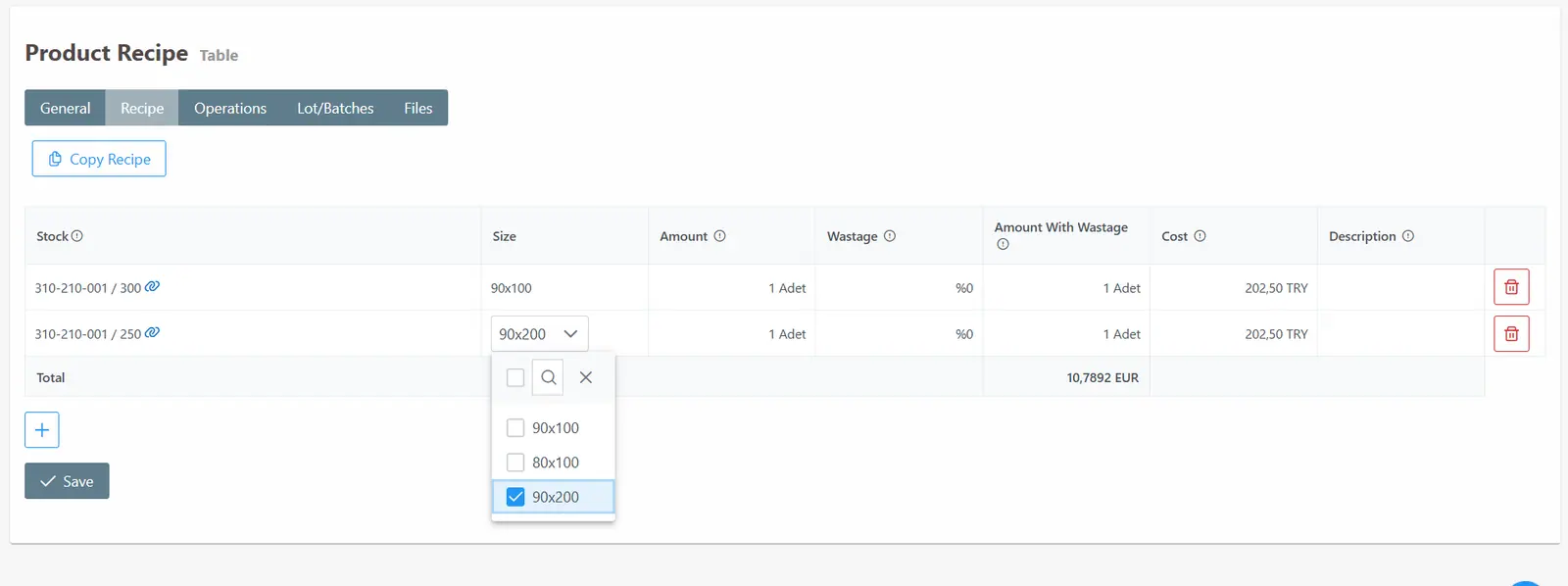This screenshot has width=1568, height=586.
Task: Switch to the General tab
Action: pos(66,108)
